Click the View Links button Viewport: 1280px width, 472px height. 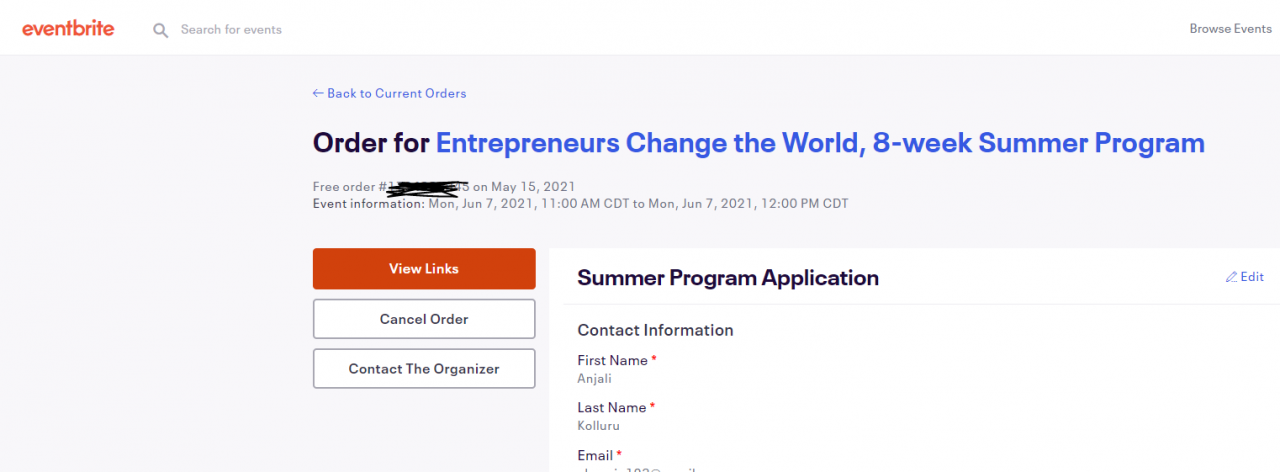(x=424, y=269)
